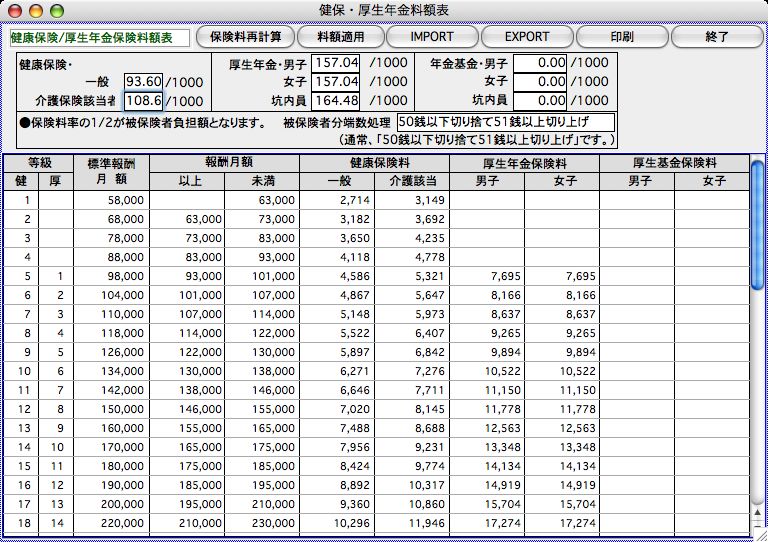Click the 男子 pension cell 11,150

(x=487, y=390)
